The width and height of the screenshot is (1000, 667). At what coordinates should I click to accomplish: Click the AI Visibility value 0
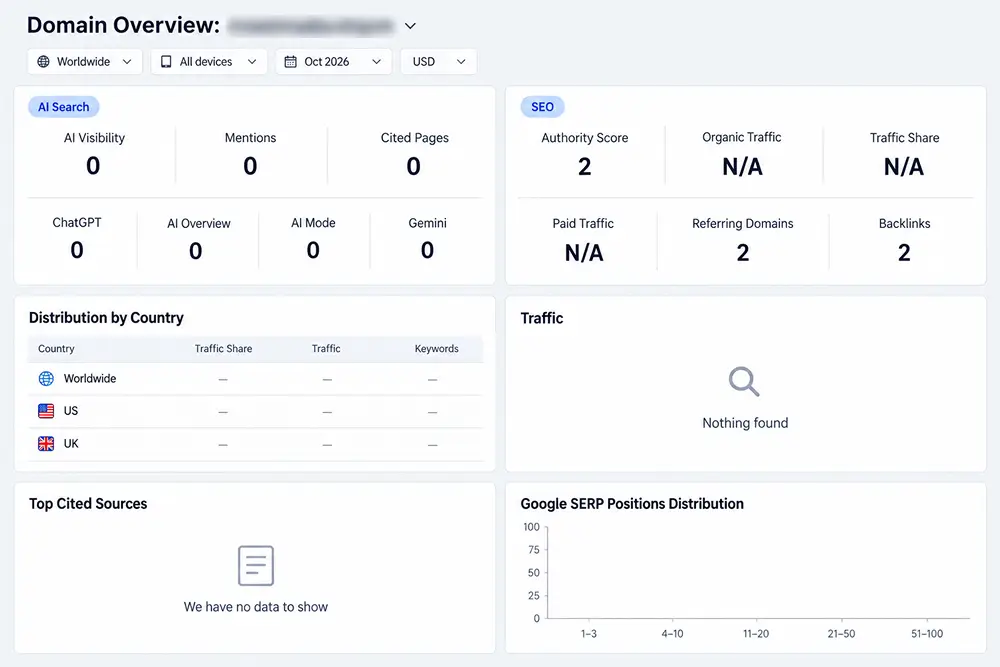click(93, 166)
